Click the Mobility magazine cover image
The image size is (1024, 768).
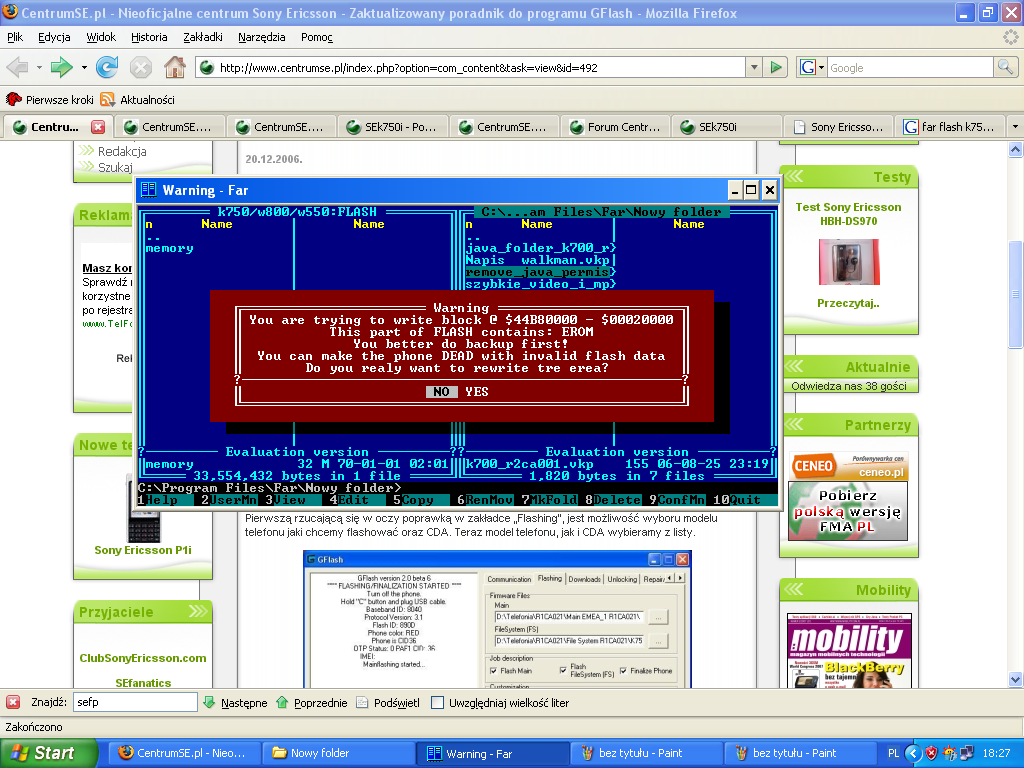[x=849, y=650]
